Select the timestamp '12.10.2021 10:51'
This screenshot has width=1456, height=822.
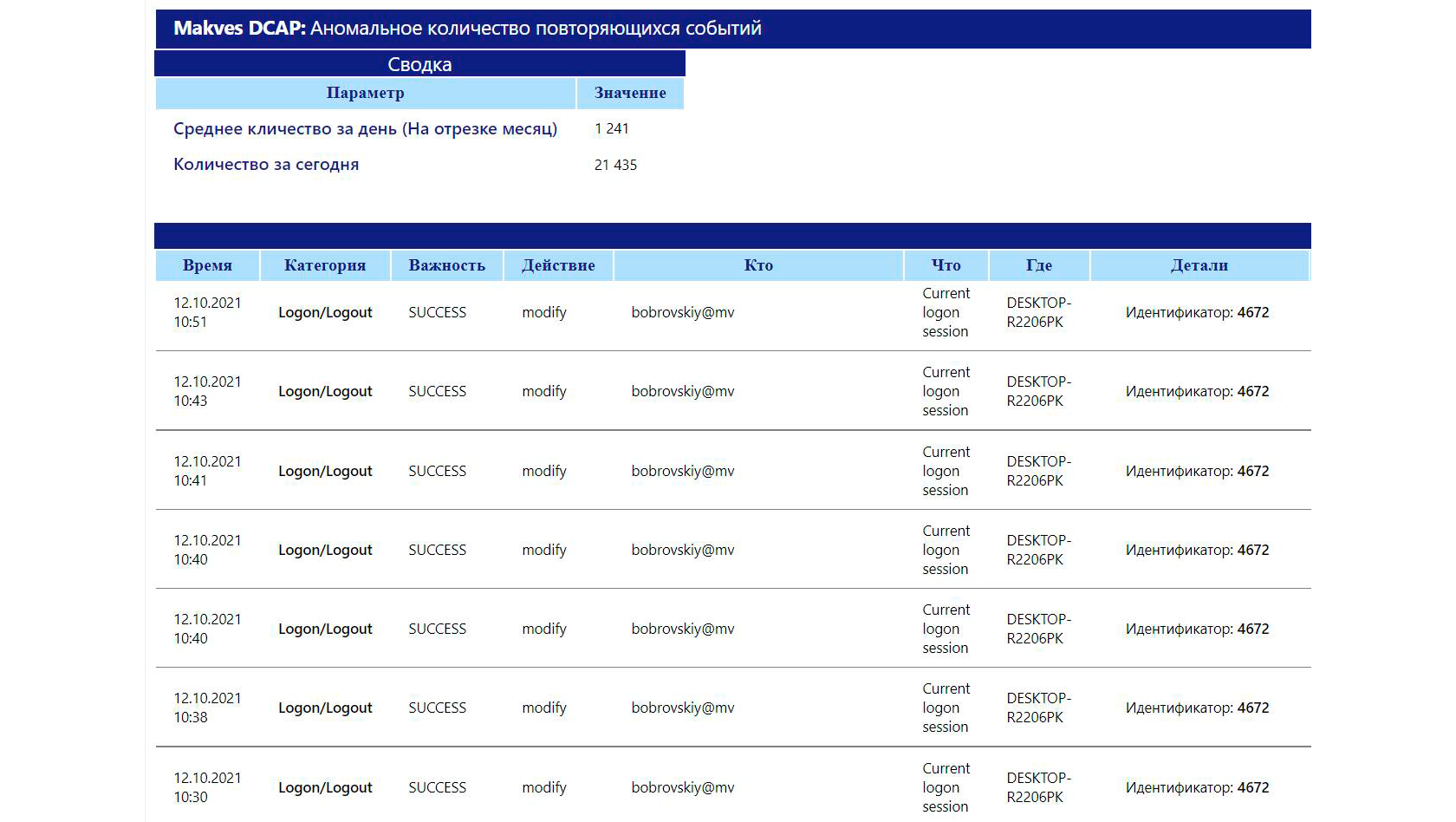click(207, 312)
